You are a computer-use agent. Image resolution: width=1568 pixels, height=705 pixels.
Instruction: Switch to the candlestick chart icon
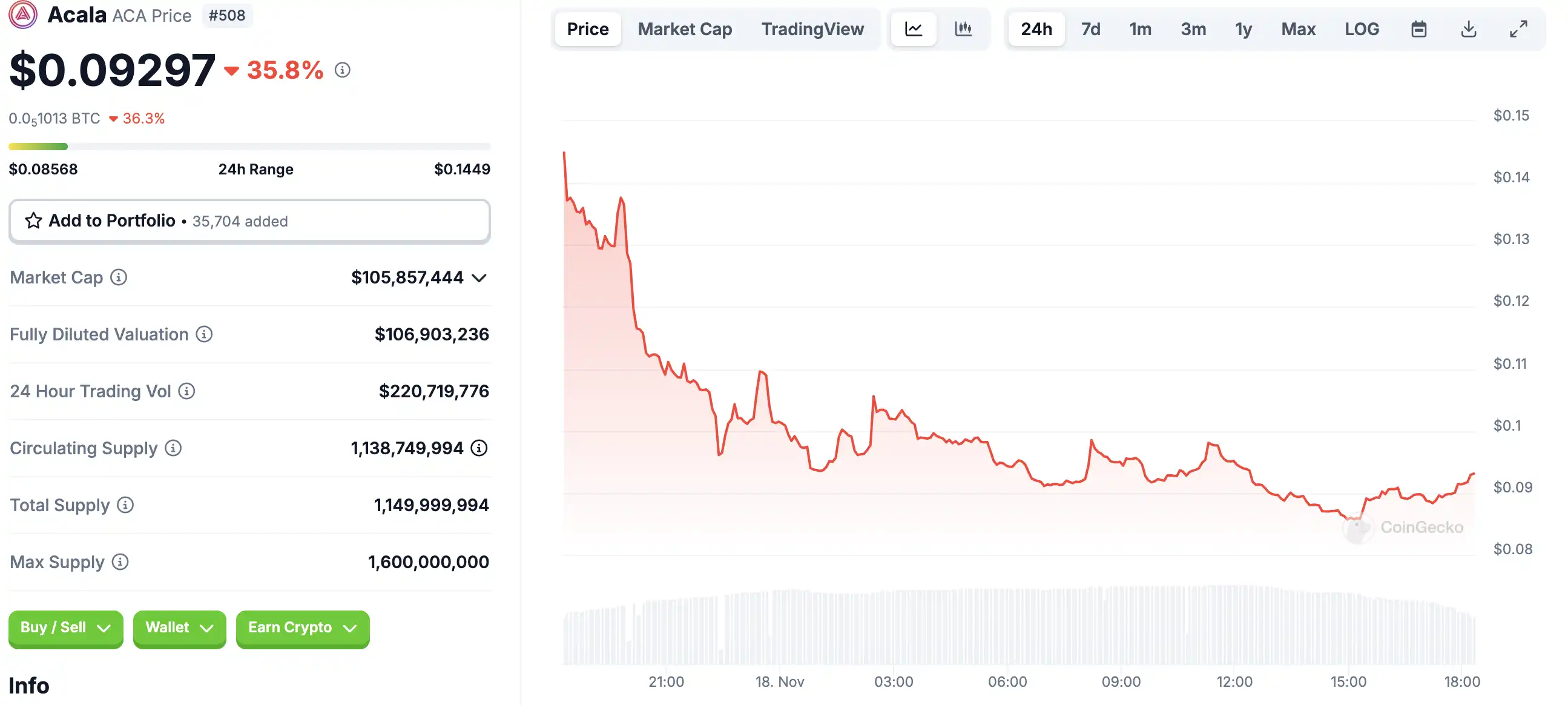(963, 28)
